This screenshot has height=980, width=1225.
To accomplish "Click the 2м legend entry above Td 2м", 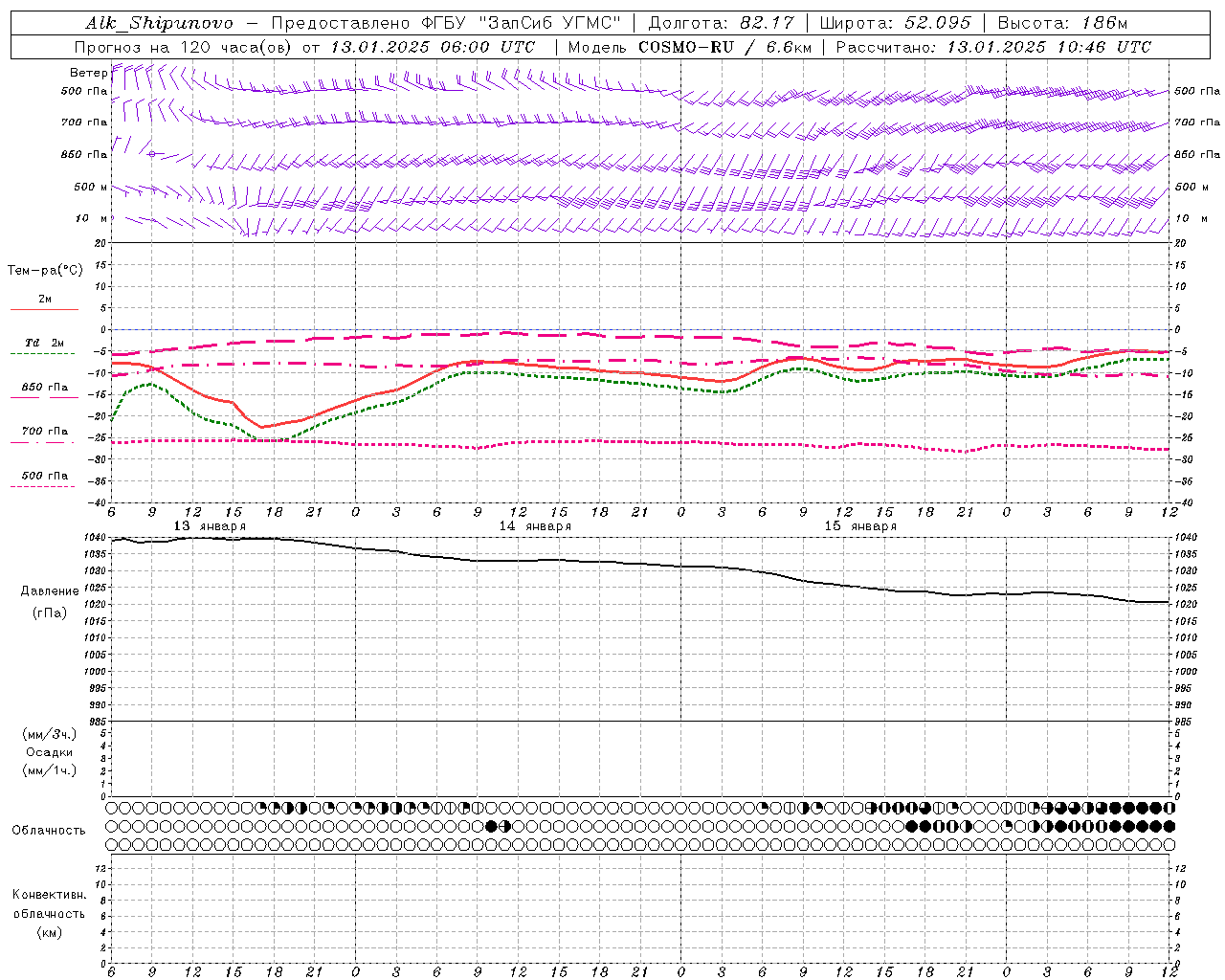I will pos(45,299).
